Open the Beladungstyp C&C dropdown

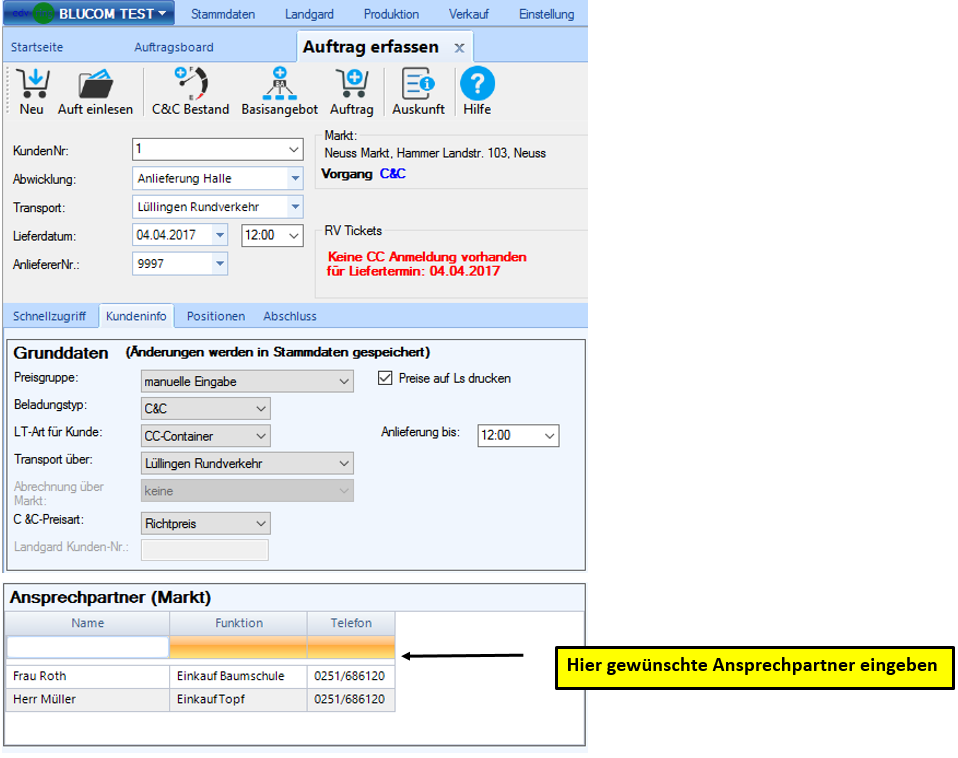260,409
